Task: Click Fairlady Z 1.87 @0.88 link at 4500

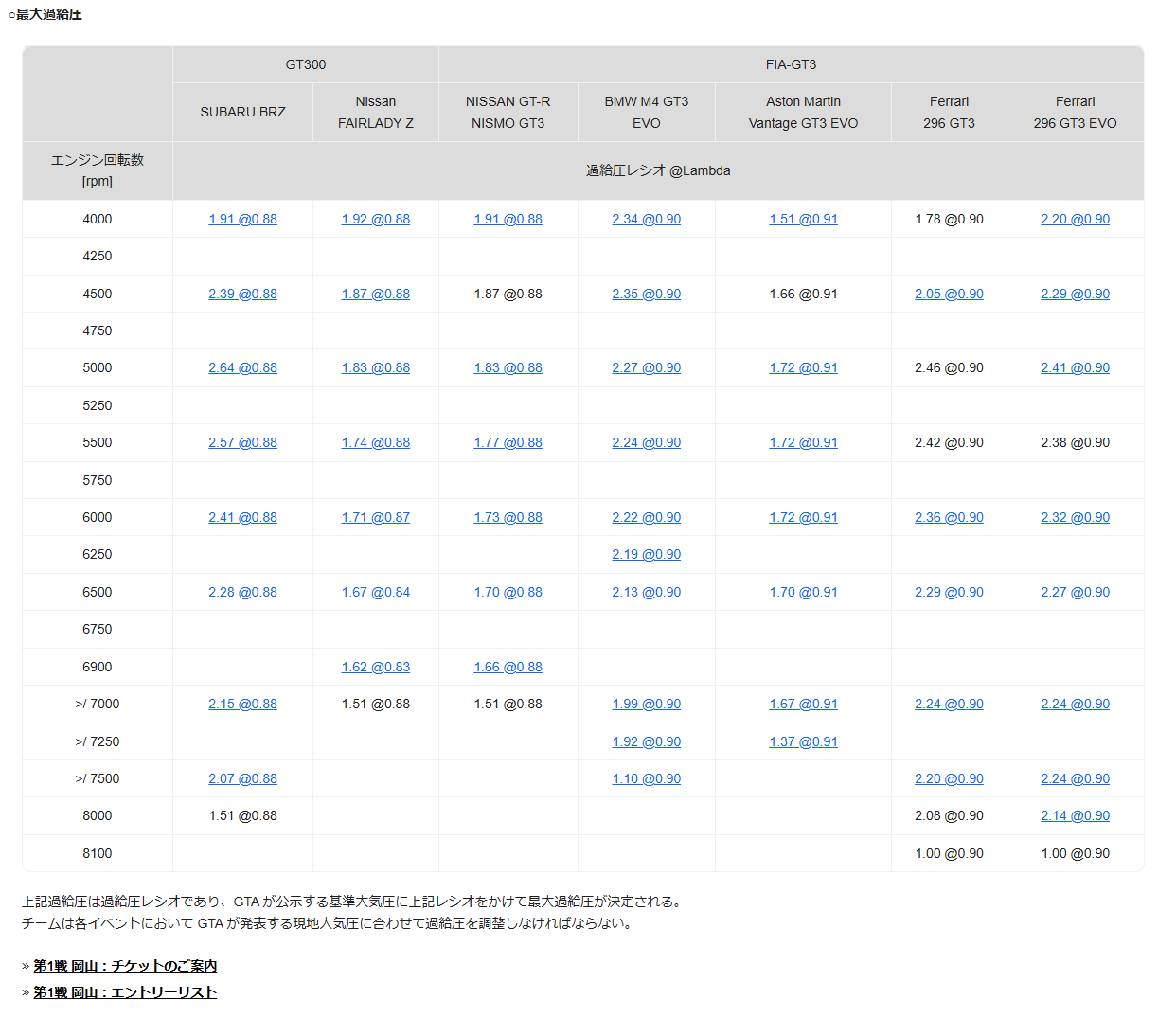Action: click(376, 294)
